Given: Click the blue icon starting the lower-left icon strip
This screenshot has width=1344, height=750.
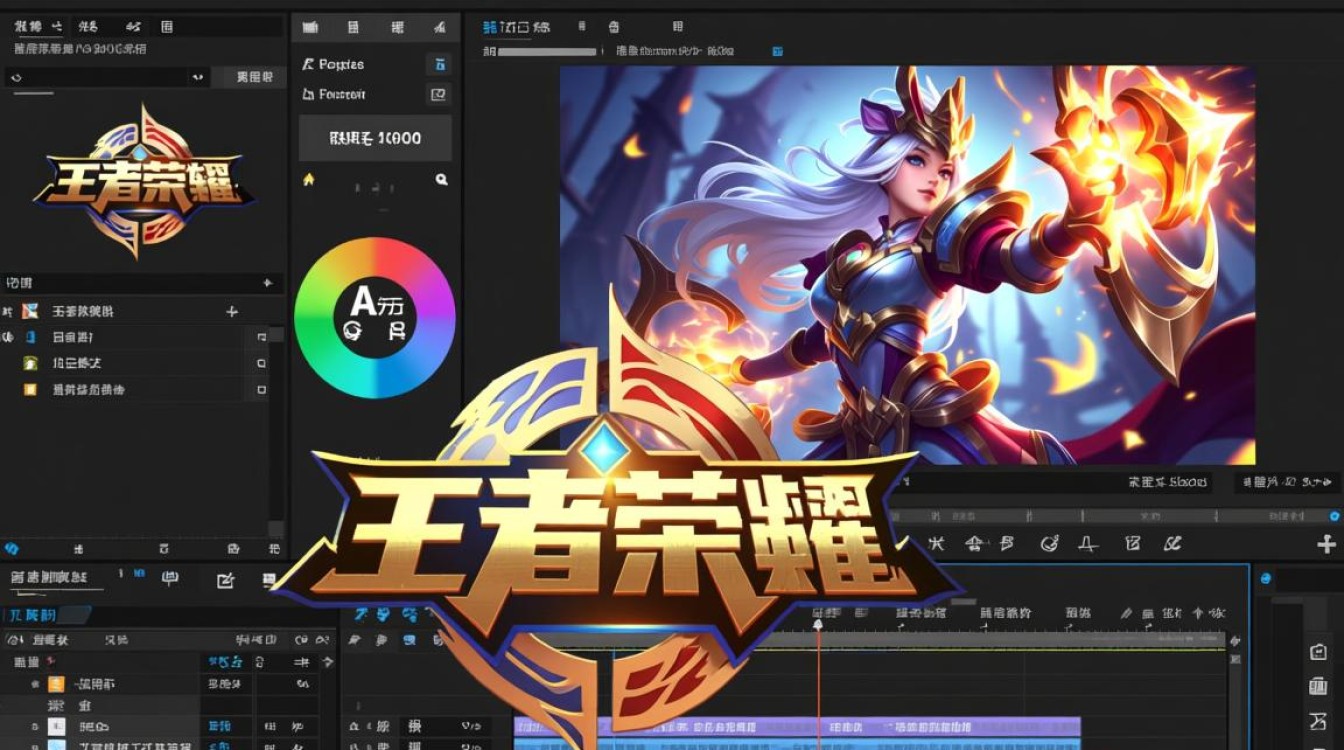Looking at the screenshot, I should (x=12, y=549).
